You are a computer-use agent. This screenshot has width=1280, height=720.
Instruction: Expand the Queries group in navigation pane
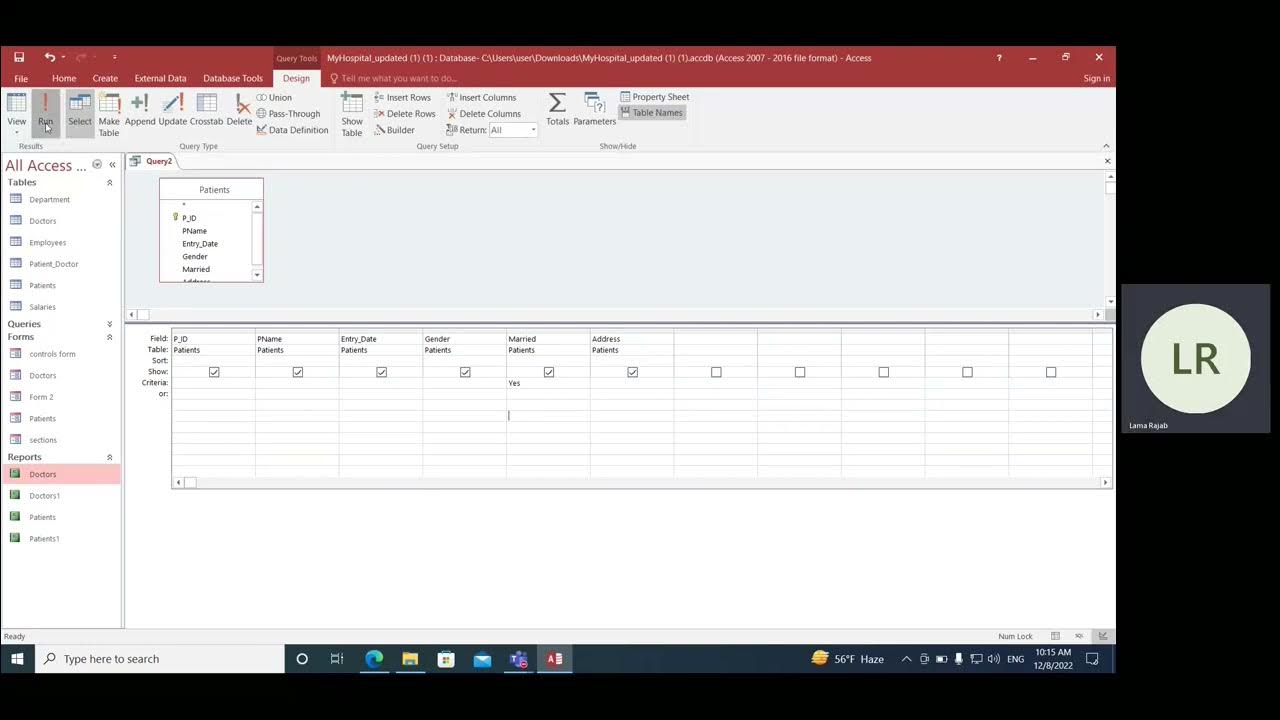pyautogui.click(x=110, y=324)
